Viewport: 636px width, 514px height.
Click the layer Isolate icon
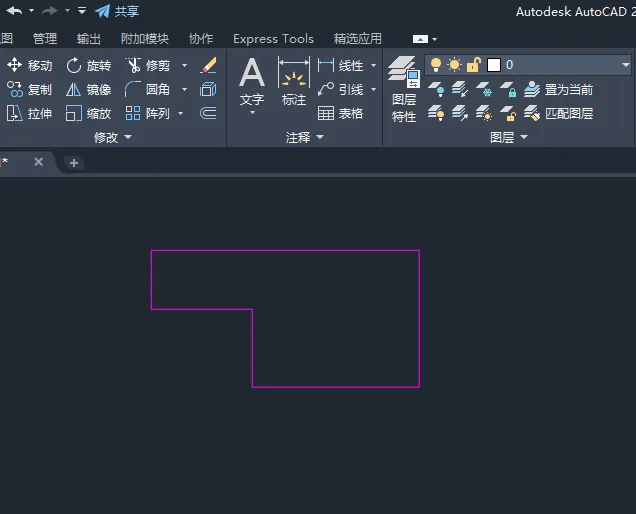pyautogui.click(x=460, y=89)
